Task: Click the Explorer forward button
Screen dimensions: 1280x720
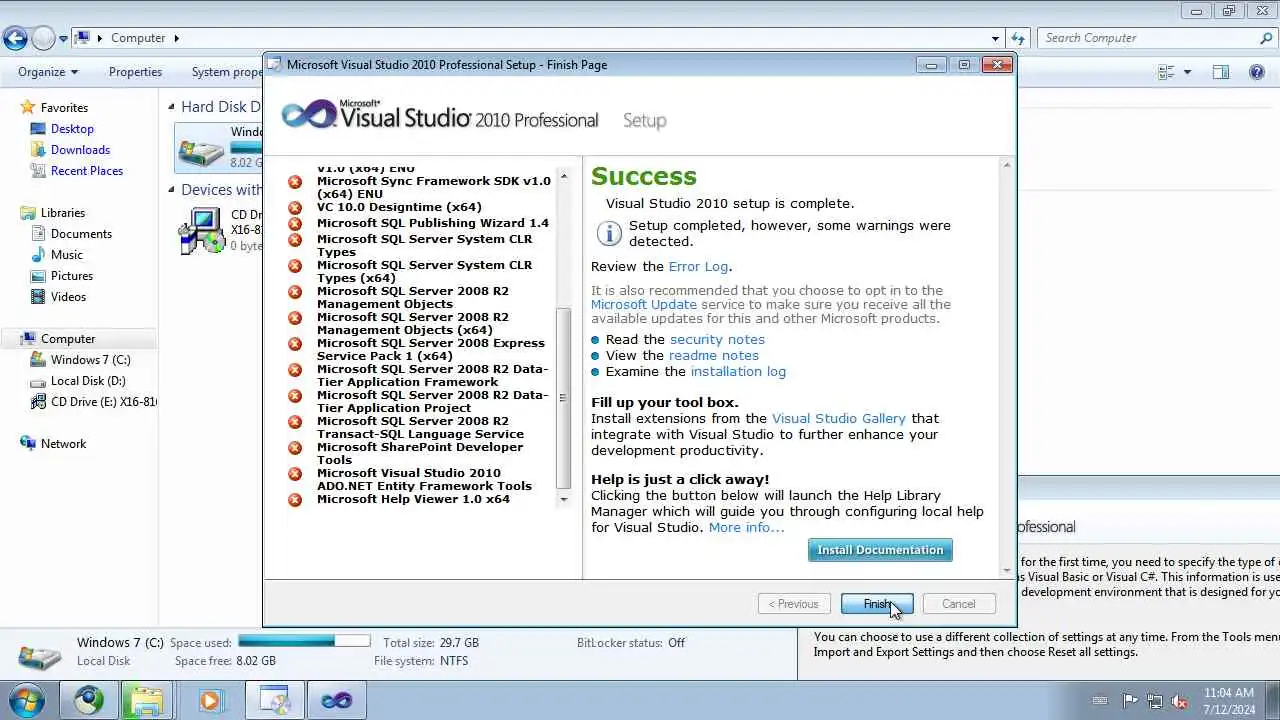Action: coord(43,39)
